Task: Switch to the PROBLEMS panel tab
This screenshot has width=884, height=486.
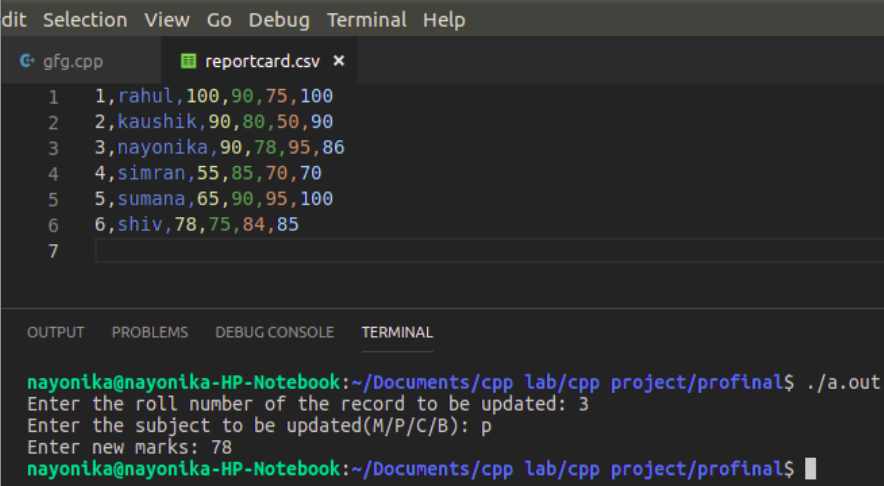Action: point(150,333)
